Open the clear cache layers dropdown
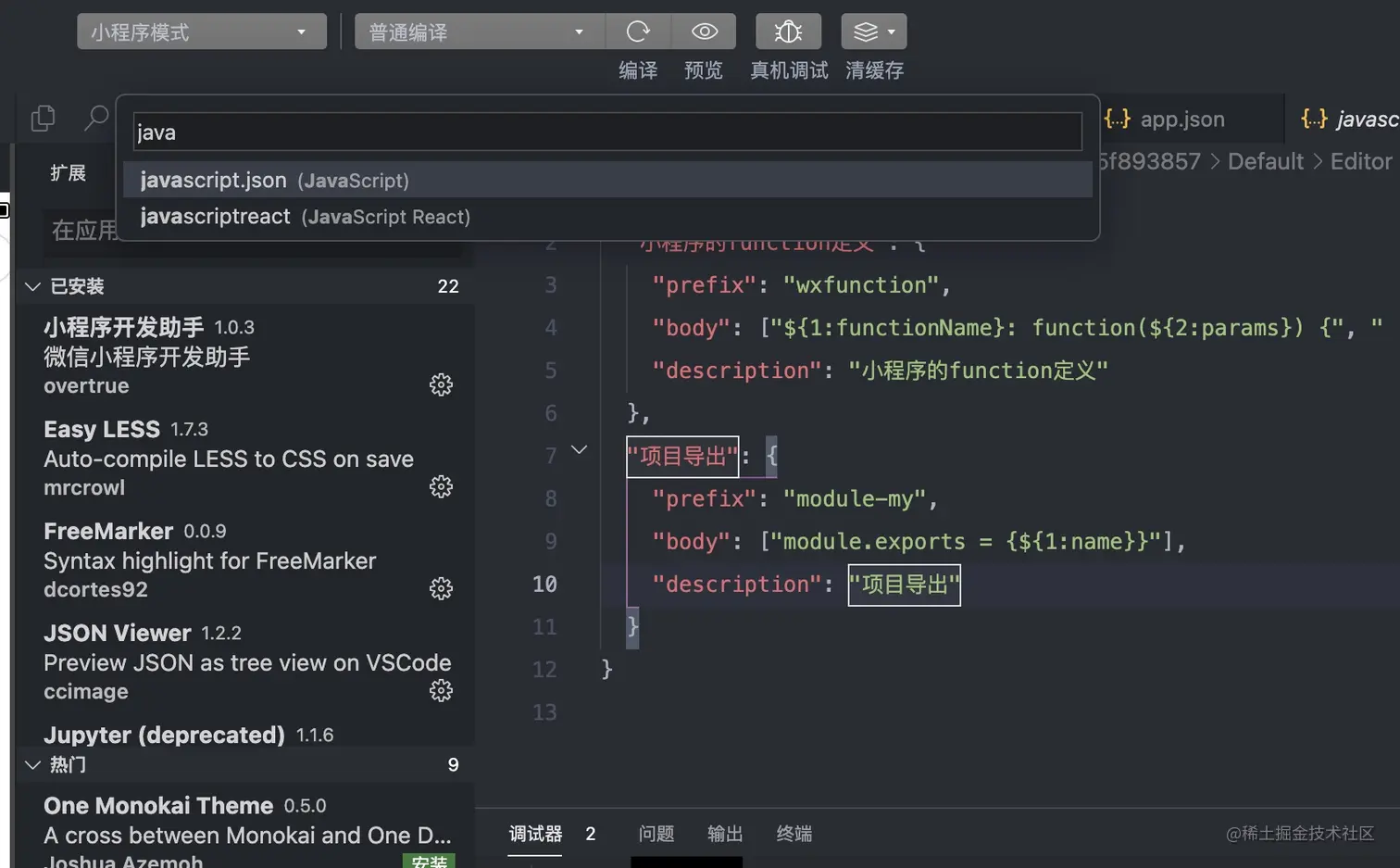This screenshot has width=1400, height=868. pos(874,31)
